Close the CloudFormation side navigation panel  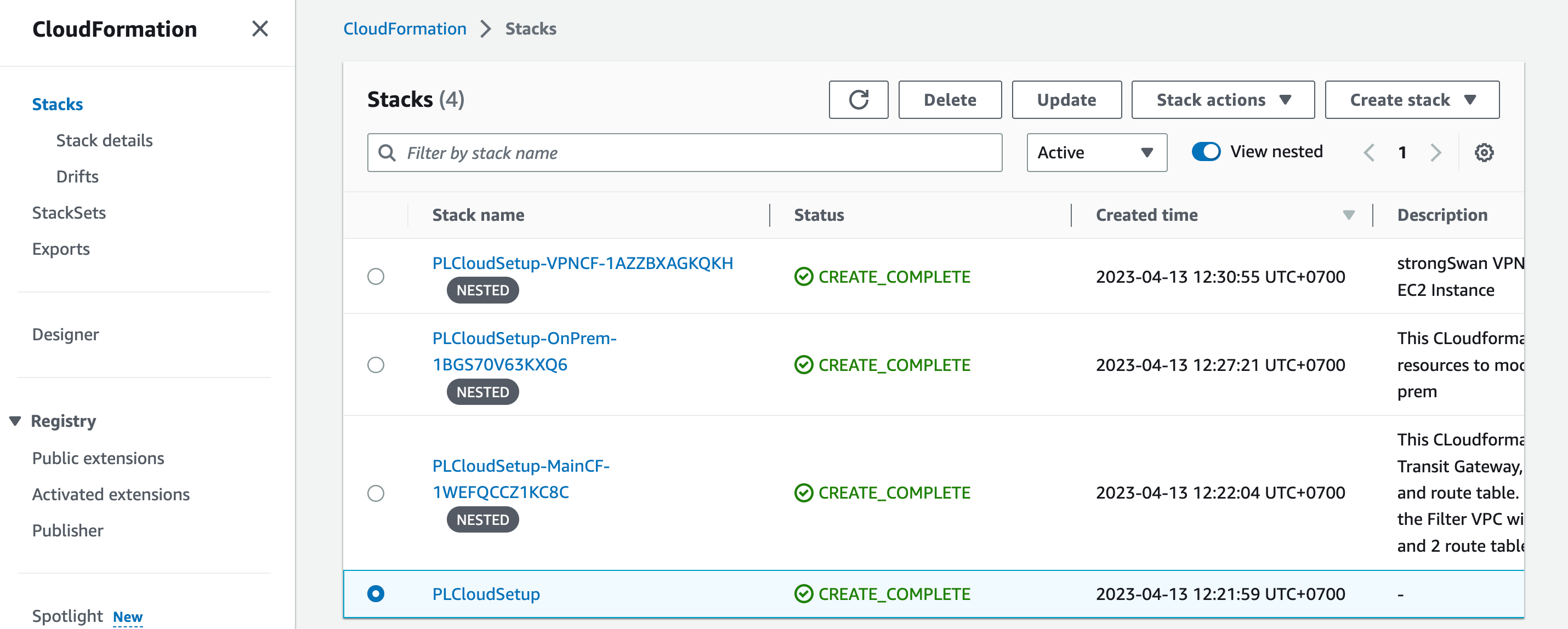(260, 28)
